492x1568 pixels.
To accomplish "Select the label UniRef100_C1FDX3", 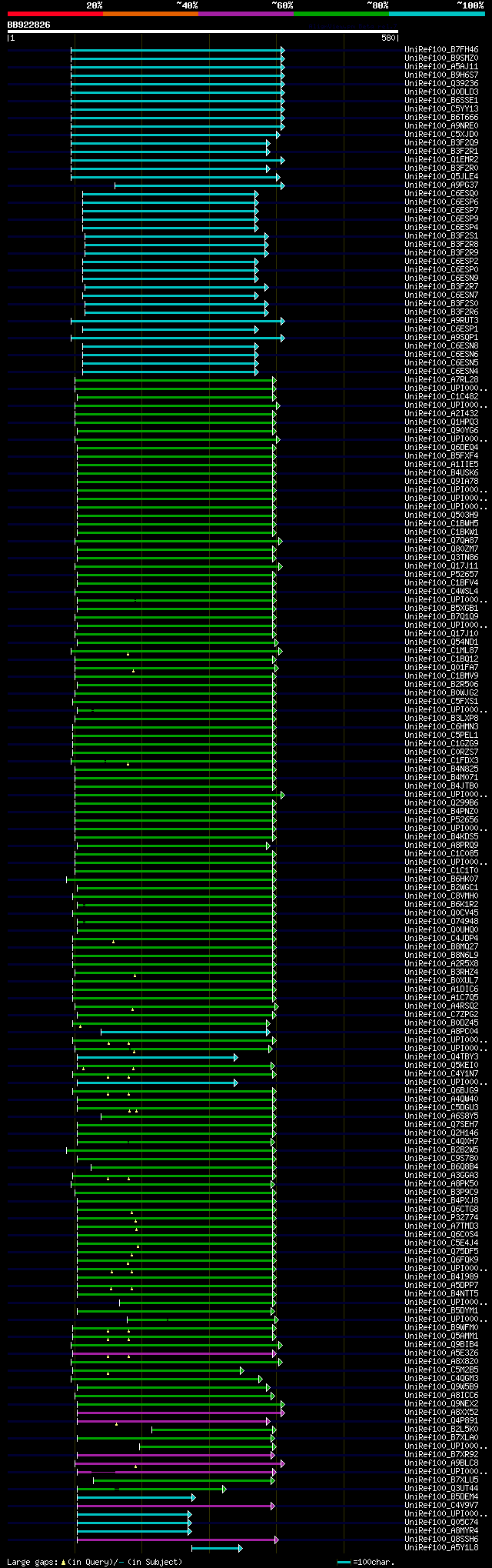I will click(441, 761).
